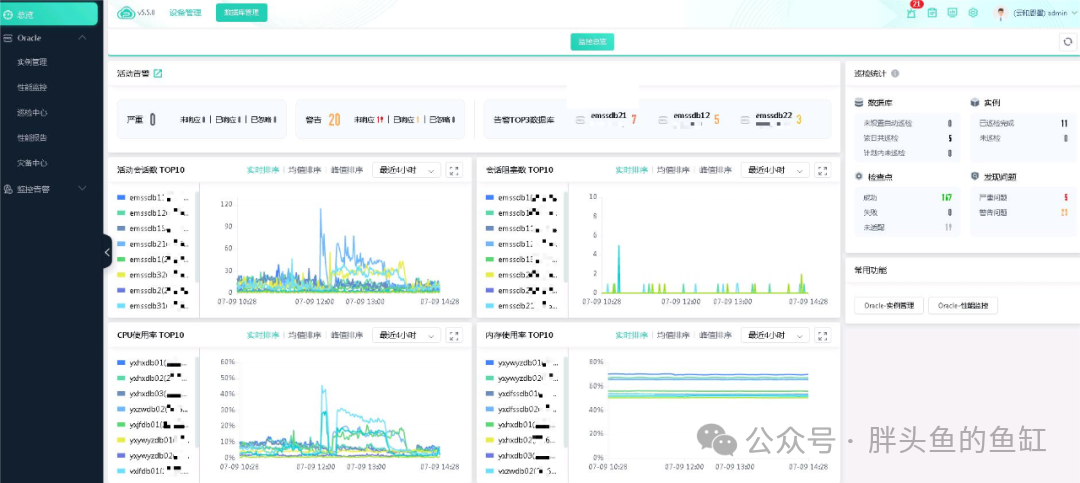The height and width of the screenshot is (483, 1080).
Task: Open 灾备中心 in the sidebar
Action: (x=32, y=163)
